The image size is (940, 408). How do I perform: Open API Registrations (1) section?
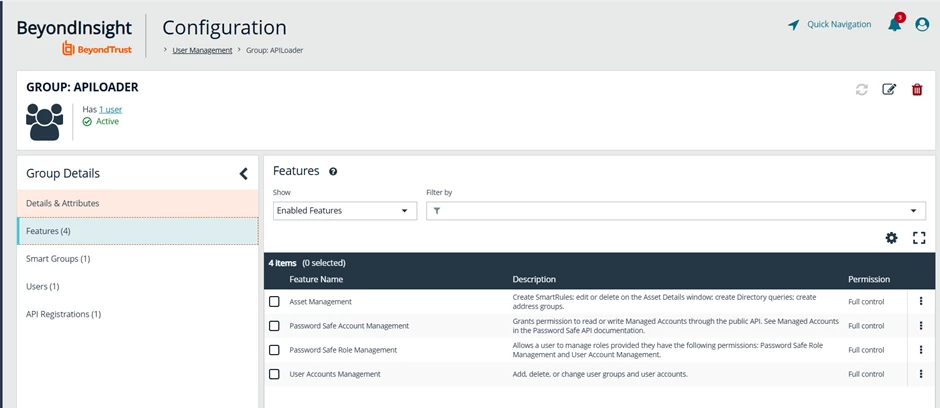pyautogui.click(x=138, y=314)
